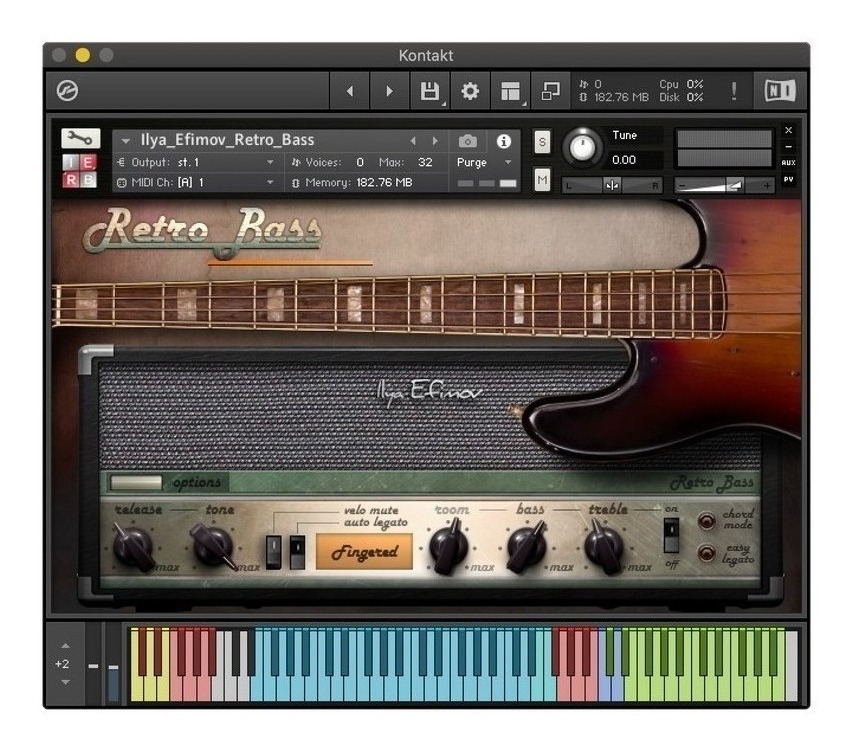Click the minimized view window icon
Viewport: 856px width, 750px height.
click(x=550, y=91)
